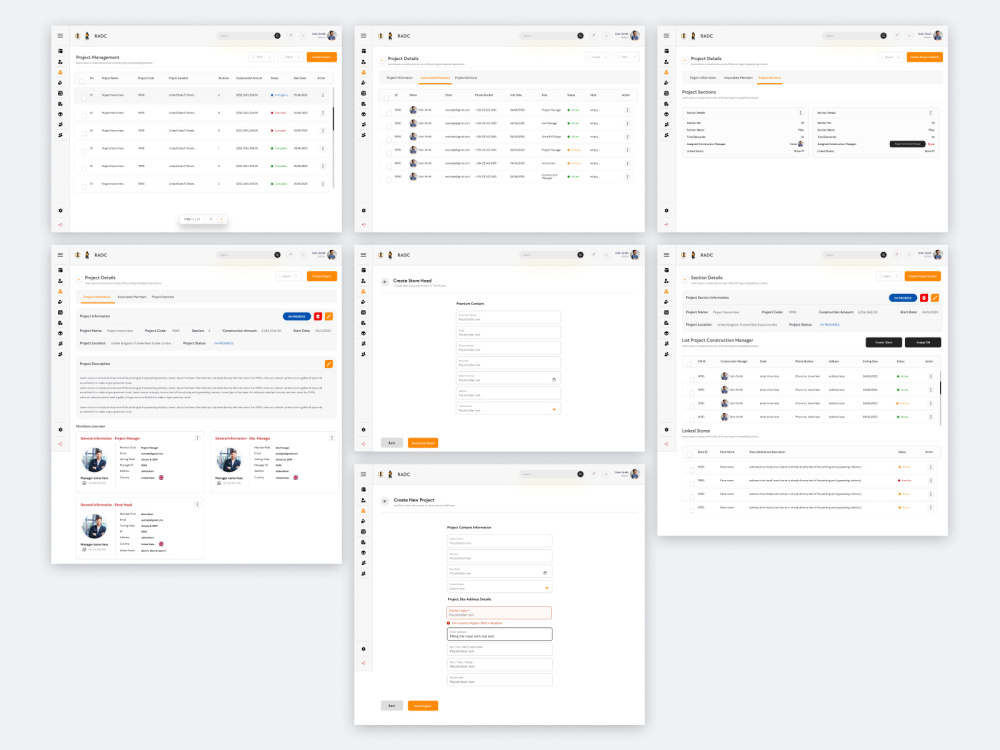Click back arrow beside Create New Project title

click(385, 501)
